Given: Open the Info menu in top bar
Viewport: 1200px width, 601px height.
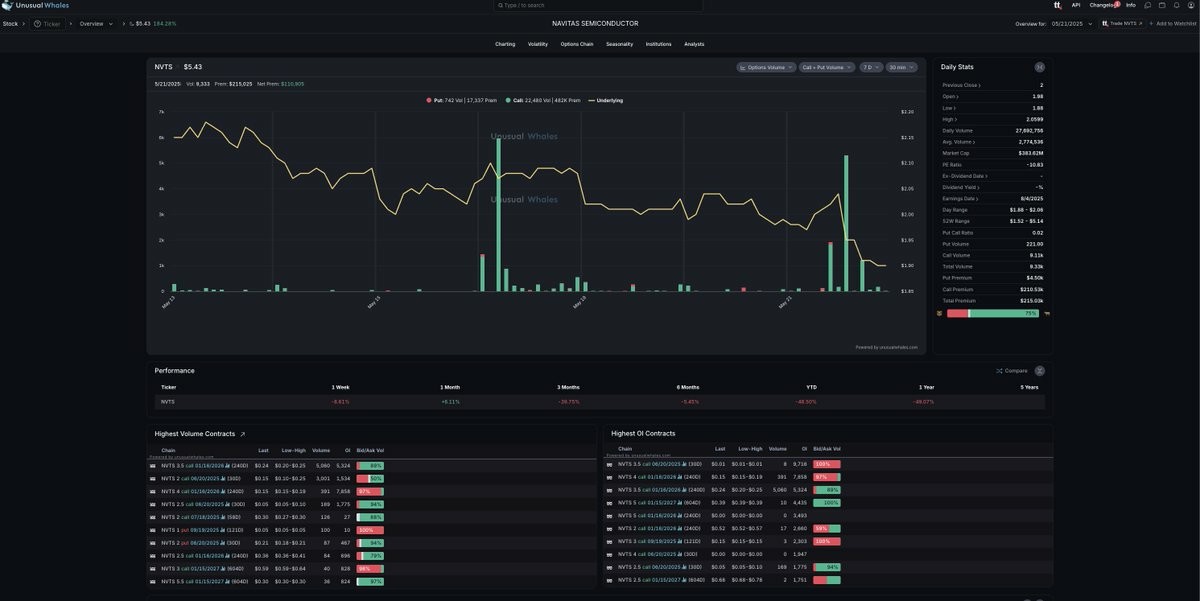Looking at the screenshot, I should pyautogui.click(x=1131, y=5).
